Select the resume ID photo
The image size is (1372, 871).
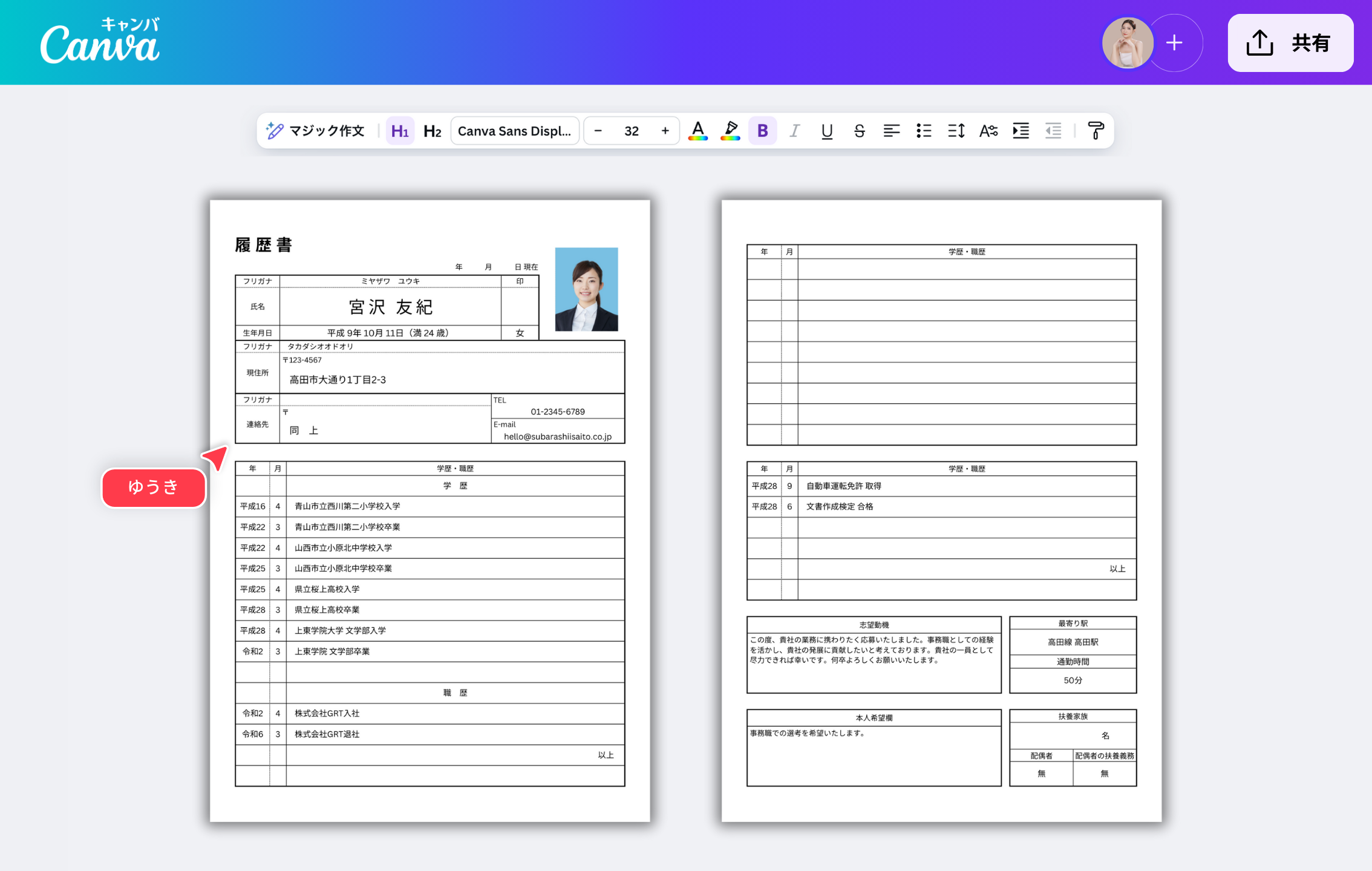(587, 289)
